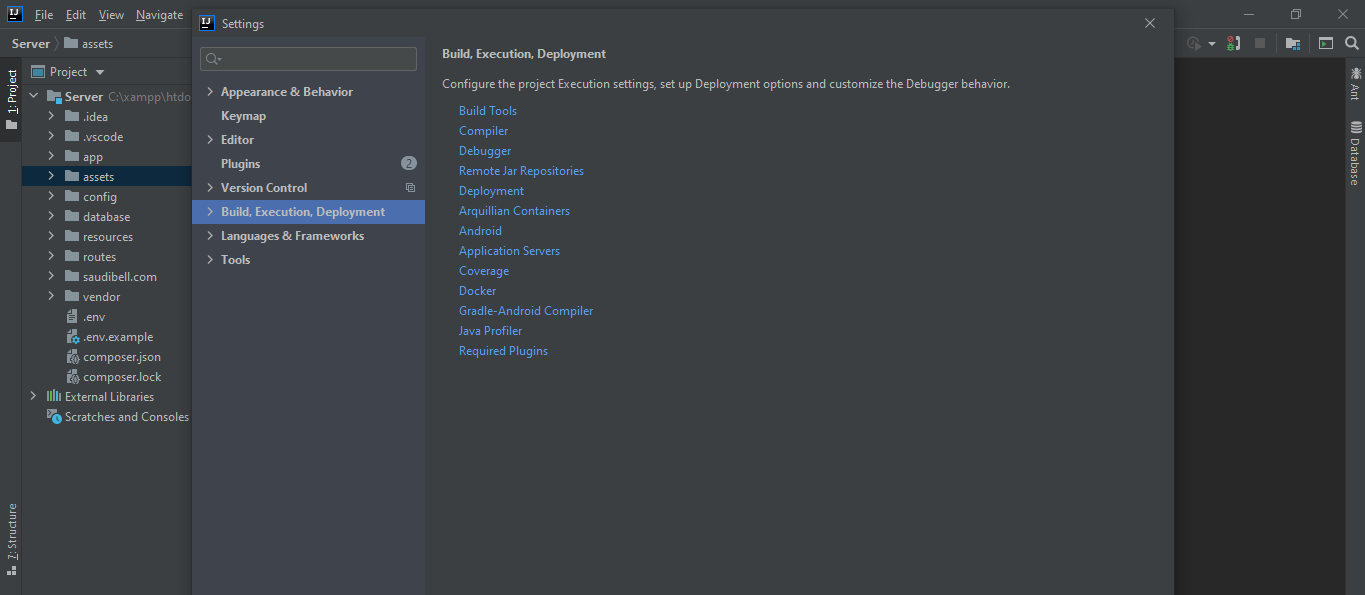The image size is (1365, 595).
Task: Toggle the 1: Project side tab
Action: pyautogui.click(x=11, y=101)
